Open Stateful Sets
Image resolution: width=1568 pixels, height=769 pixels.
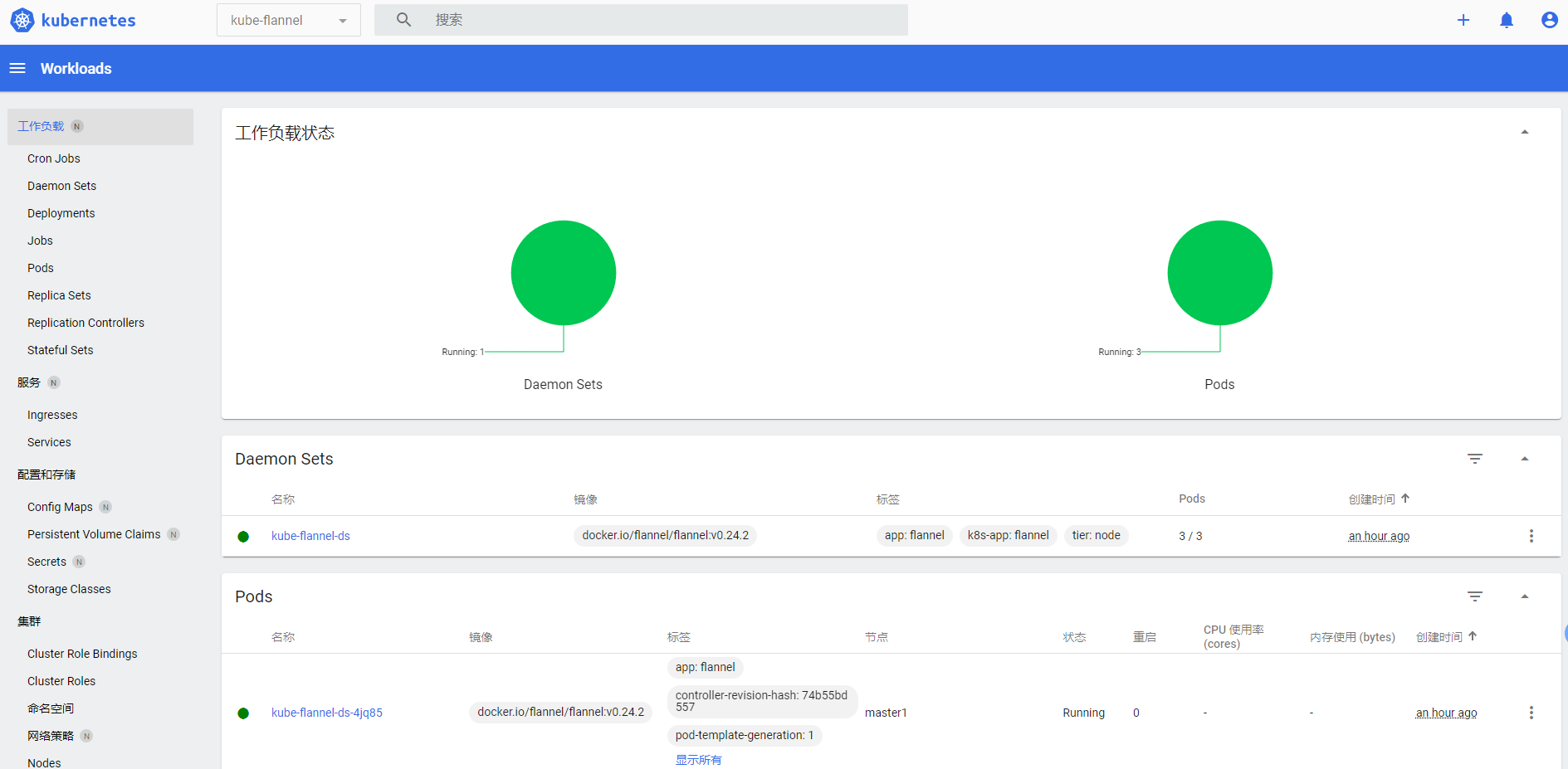pos(60,350)
